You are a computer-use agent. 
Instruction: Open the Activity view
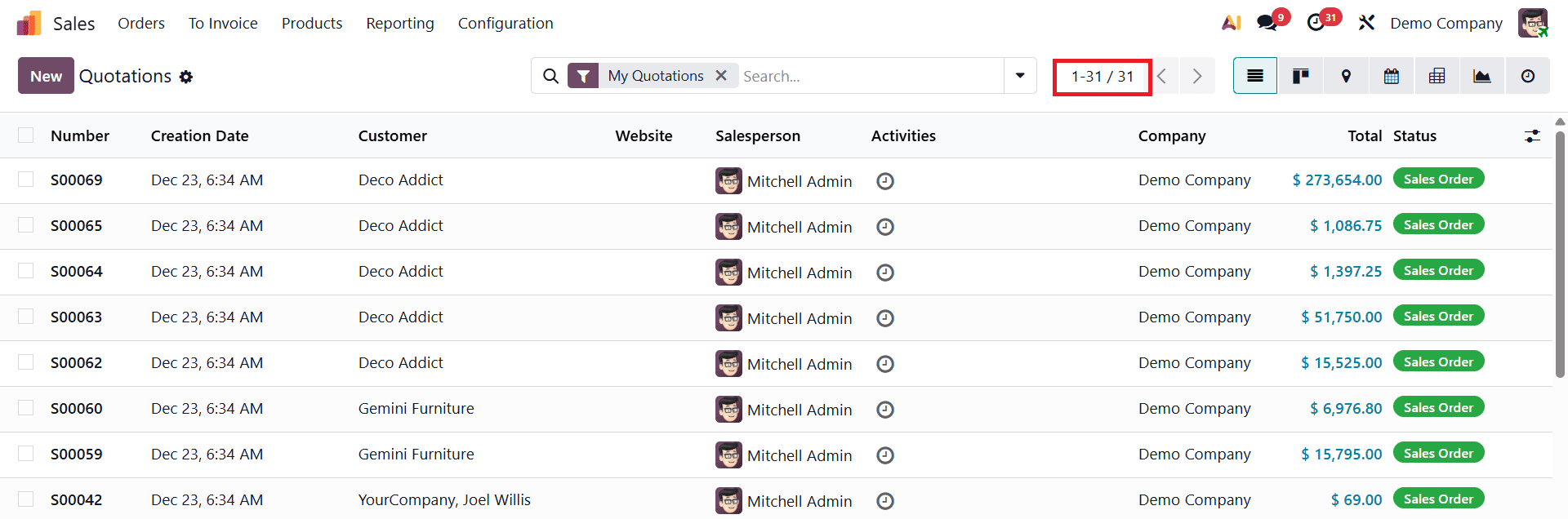1528,75
